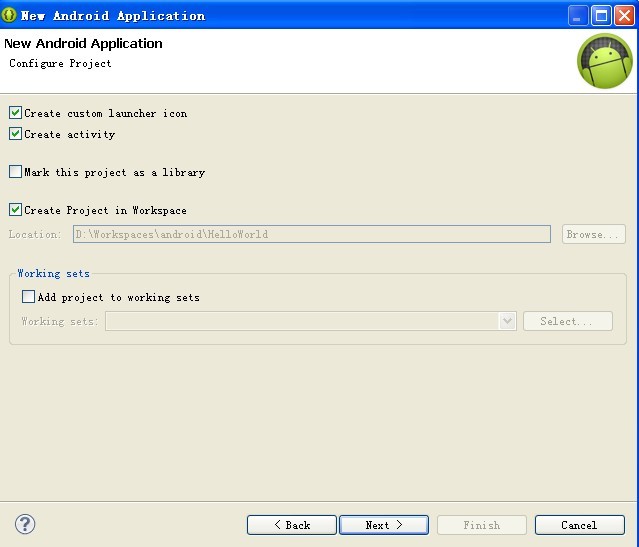The height and width of the screenshot is (547, 639).
Task: Click the Location: label
Action: [x=35, y=234]
